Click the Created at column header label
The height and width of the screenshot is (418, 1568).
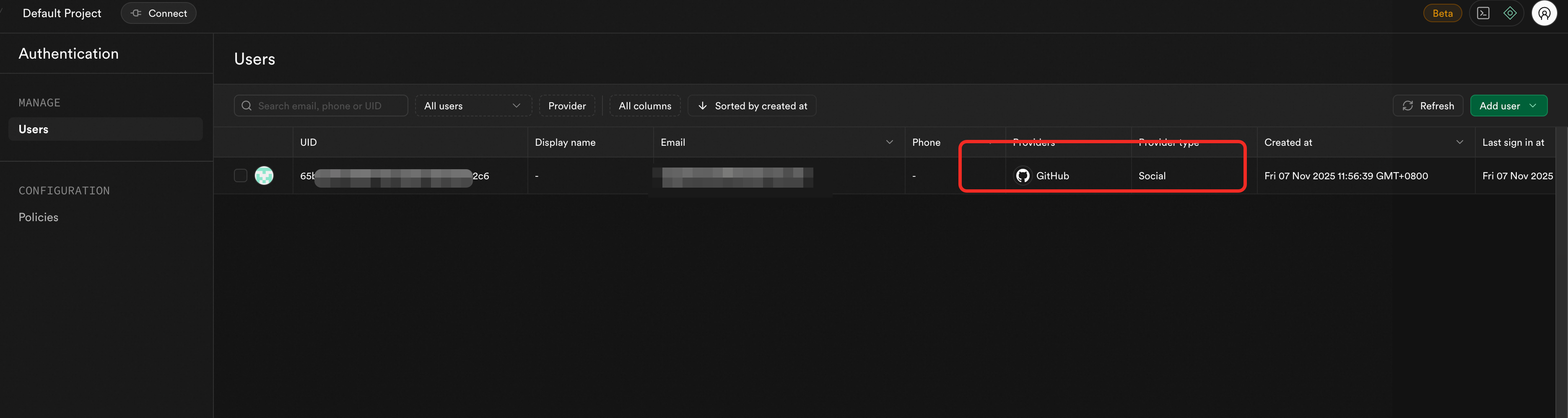(1288, 142)
